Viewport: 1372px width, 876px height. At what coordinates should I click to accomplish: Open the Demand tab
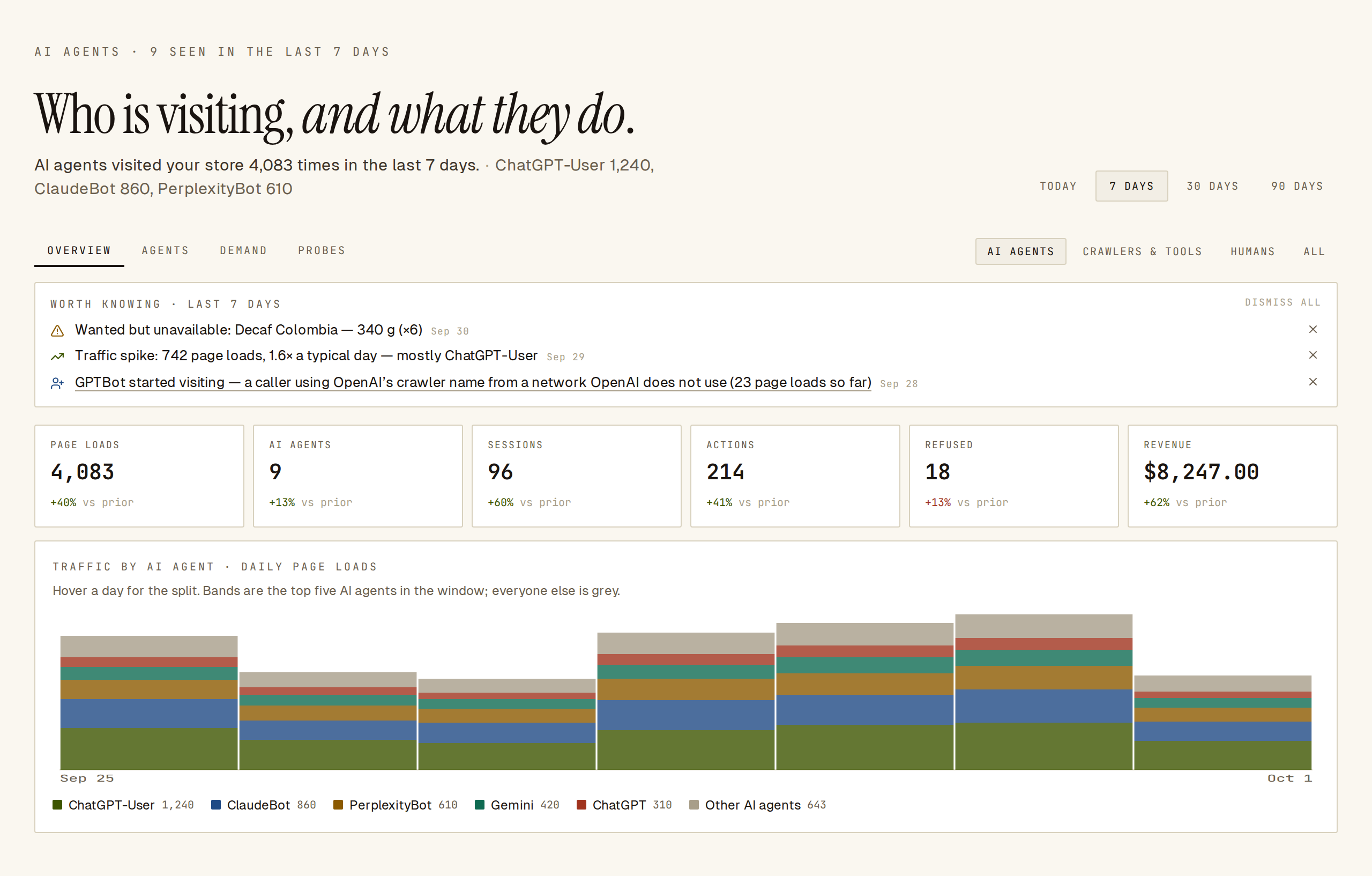point(243,251)
